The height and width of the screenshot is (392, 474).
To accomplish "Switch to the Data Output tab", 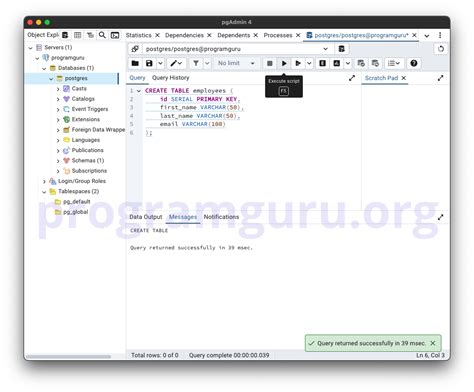I will [146, 217].
